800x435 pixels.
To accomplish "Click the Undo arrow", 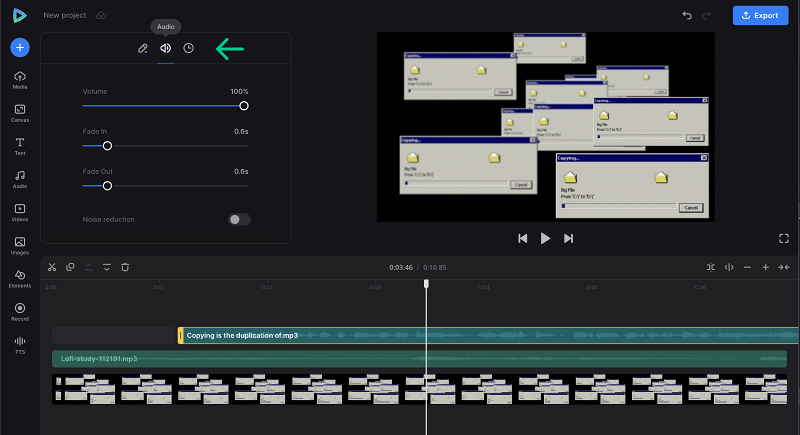I will point(687,15).
